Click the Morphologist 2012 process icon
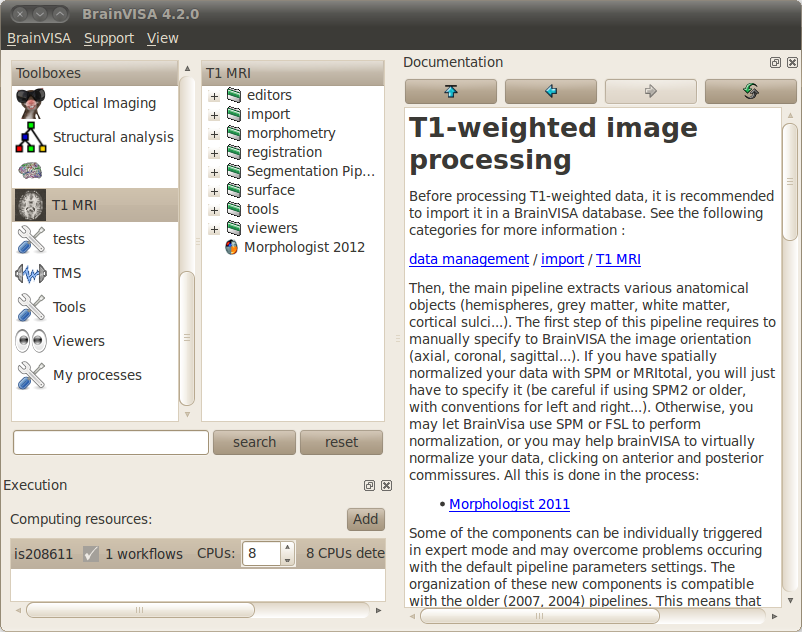Screen dimensions: 802x632 pos(232,248)
